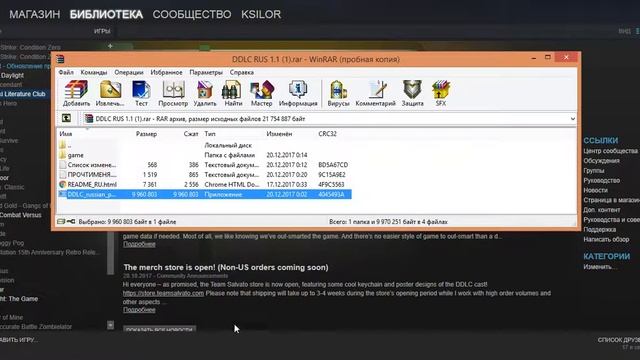The width and height of the screenshot is (640, 360).
Task: Click Написать обзор link in Steam
Action: tap(606, 239)
